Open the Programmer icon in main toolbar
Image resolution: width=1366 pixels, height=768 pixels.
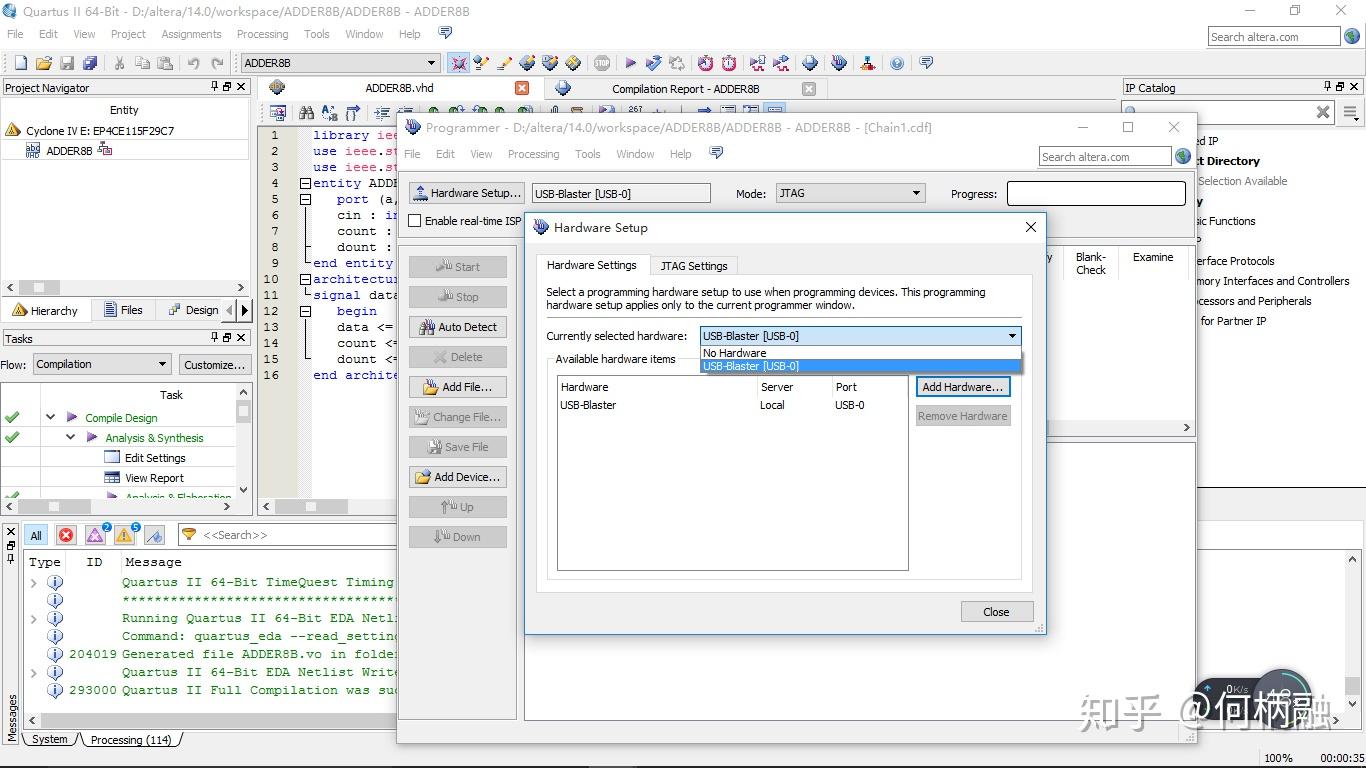click(838, 63)
